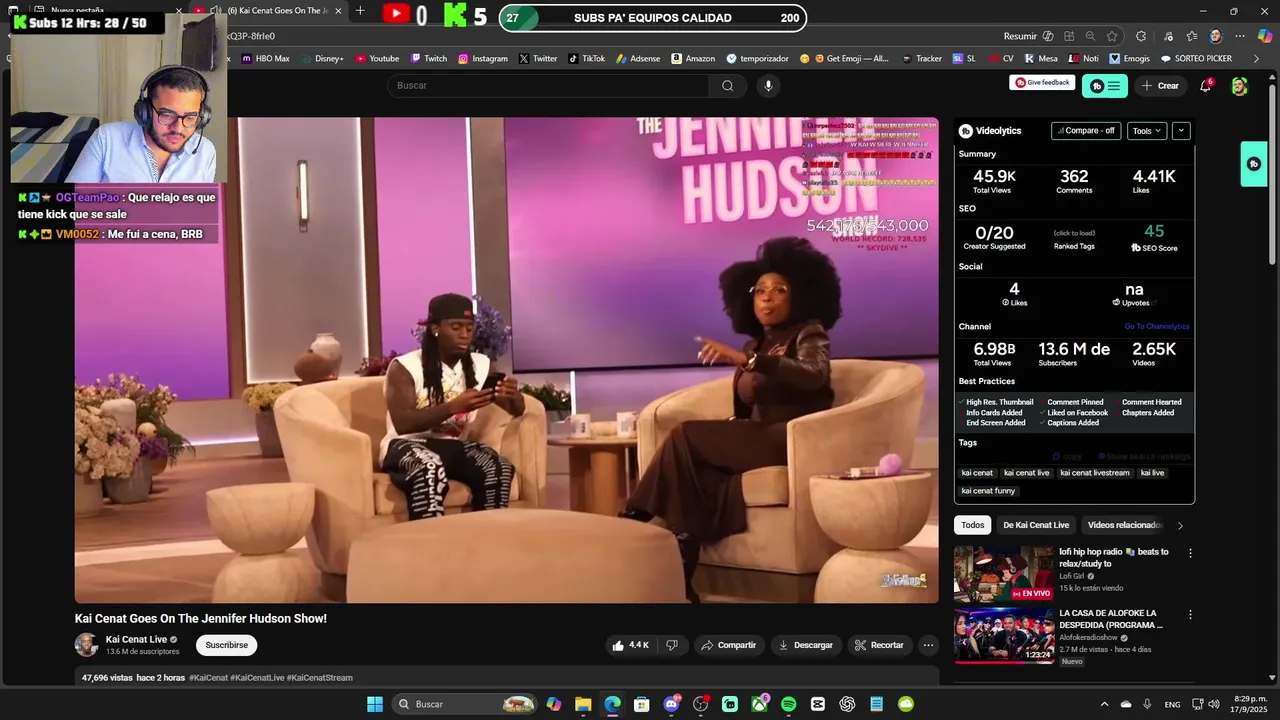Toggle Videolytics Compare - off button
This screenshot has height=720, width=1280.
[x=1086, y=131]
